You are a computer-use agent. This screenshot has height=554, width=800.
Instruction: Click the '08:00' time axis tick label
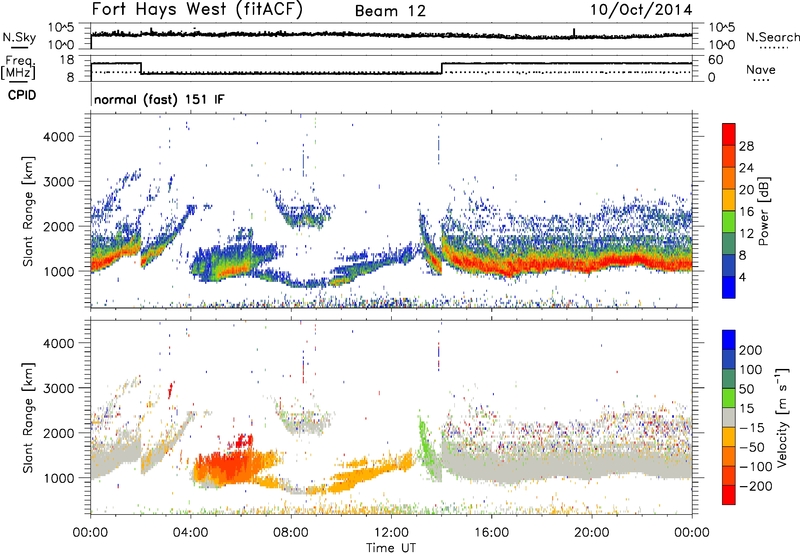click(291, 533)
